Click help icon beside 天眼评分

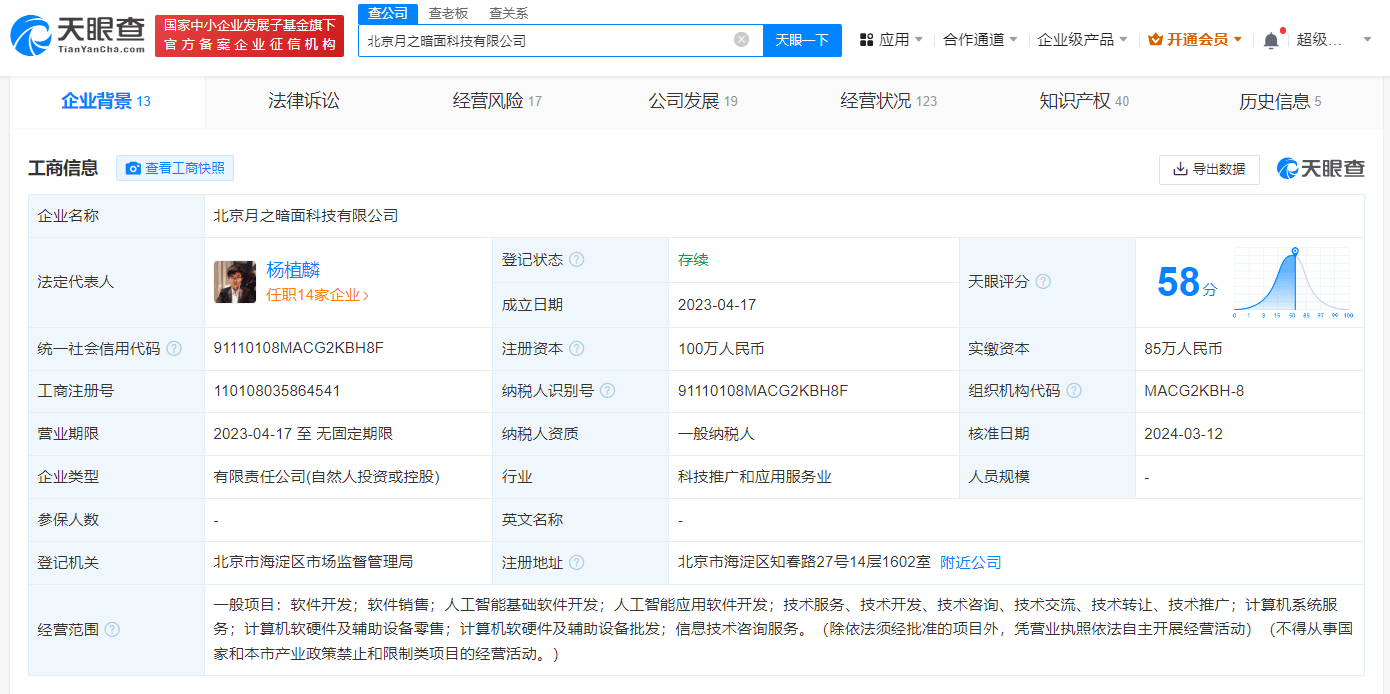coord(1043,282)
